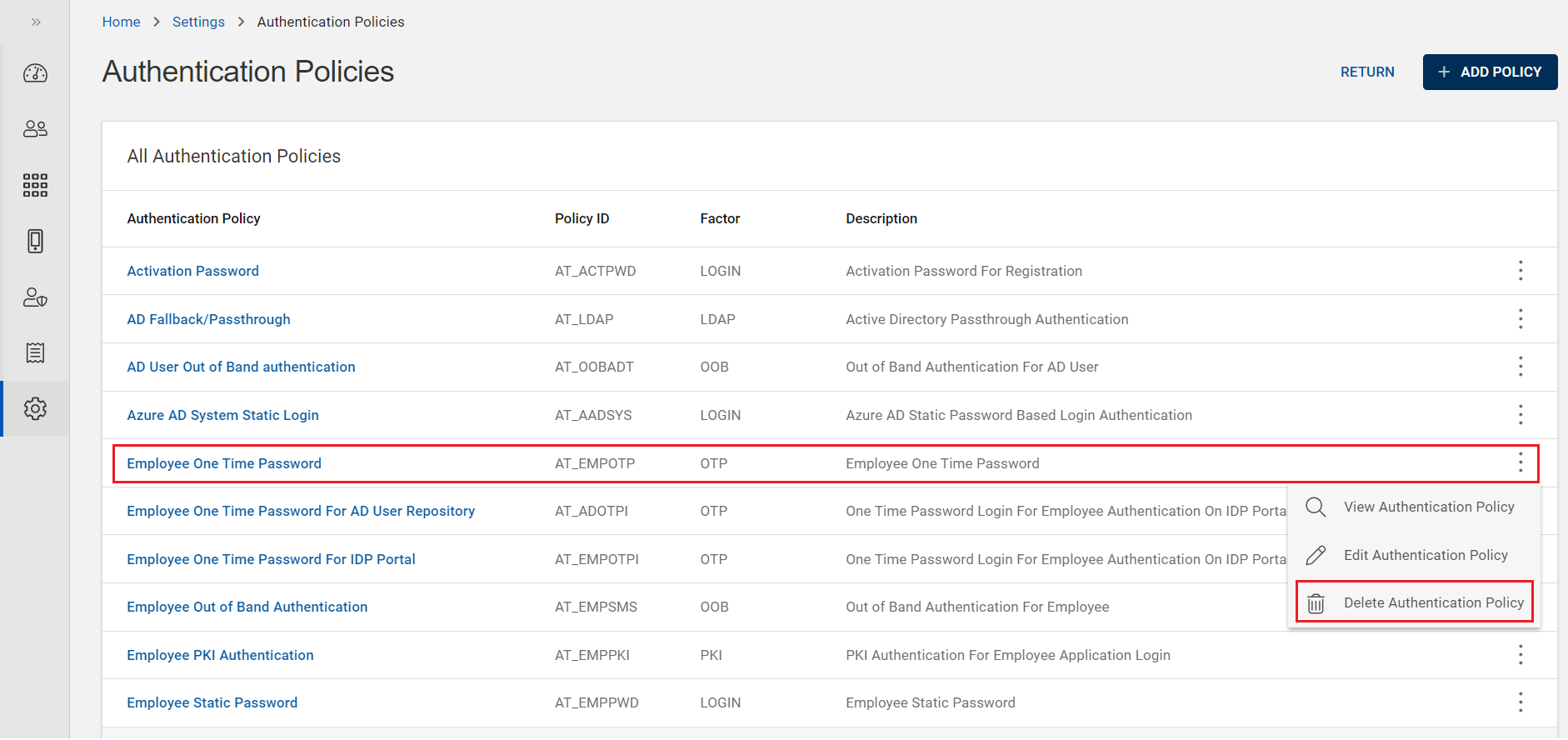This screenshot has height=740, width=1568.
Task: Open the dashboard gauge icon in sidebar
Action: tap(35, 73)
